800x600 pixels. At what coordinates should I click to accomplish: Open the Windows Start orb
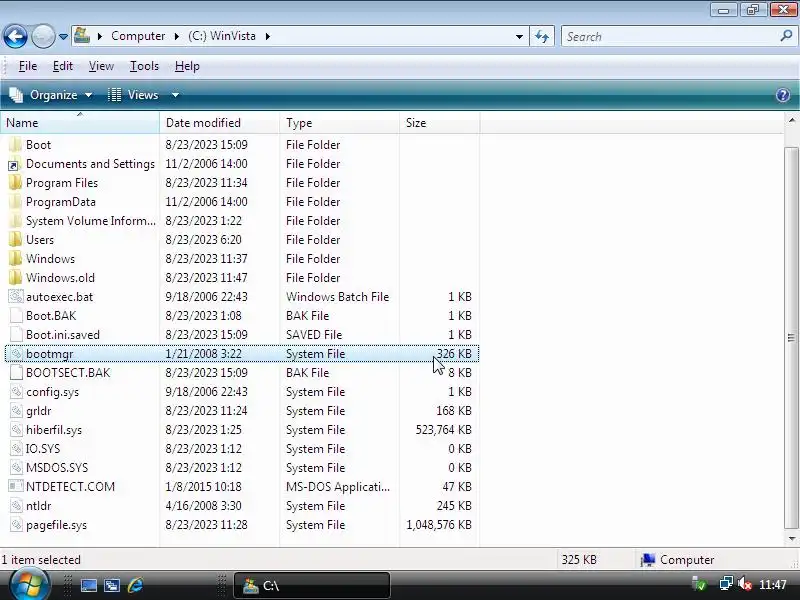(29, 585)
